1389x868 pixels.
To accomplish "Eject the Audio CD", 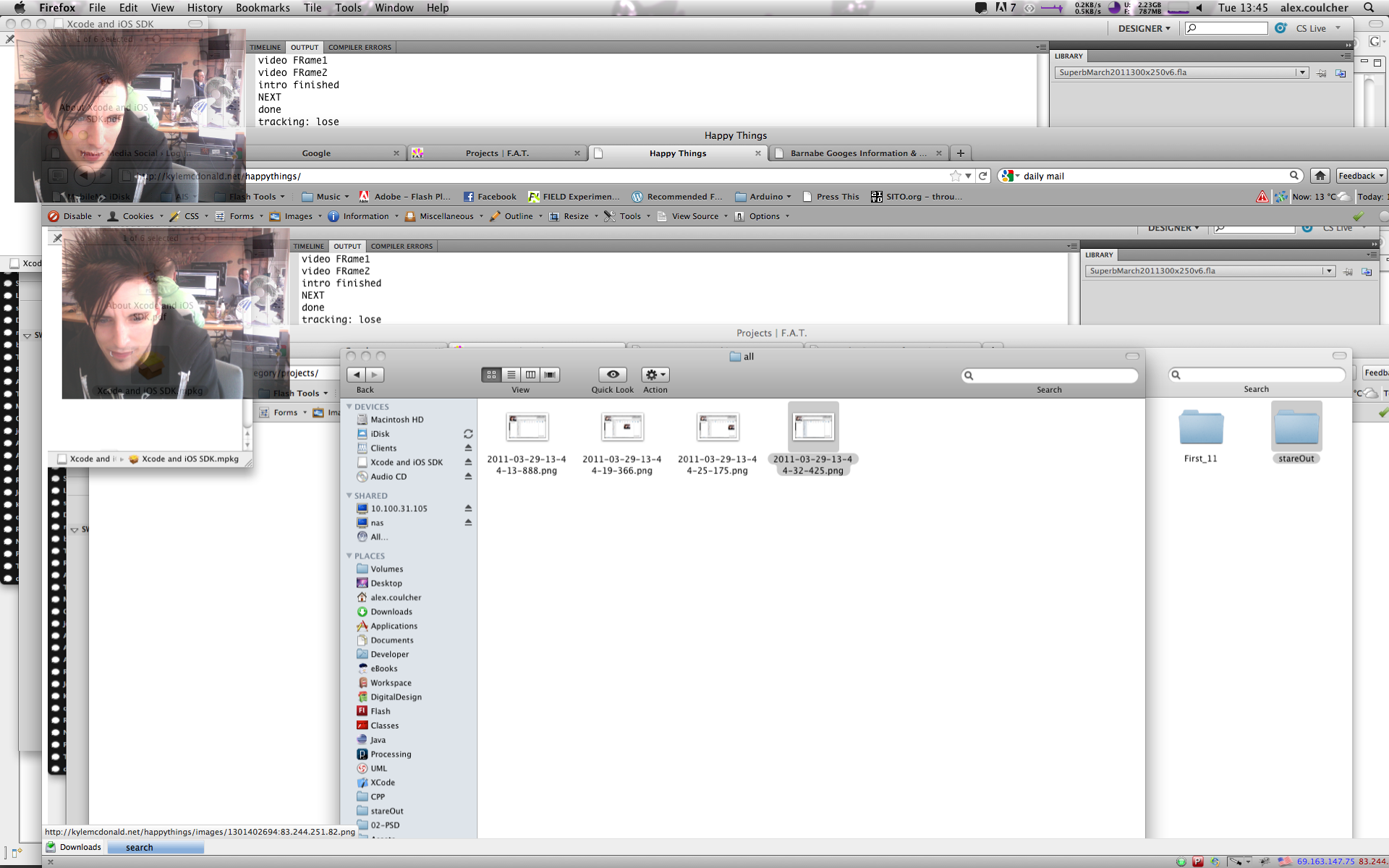I will coord(468,477).
